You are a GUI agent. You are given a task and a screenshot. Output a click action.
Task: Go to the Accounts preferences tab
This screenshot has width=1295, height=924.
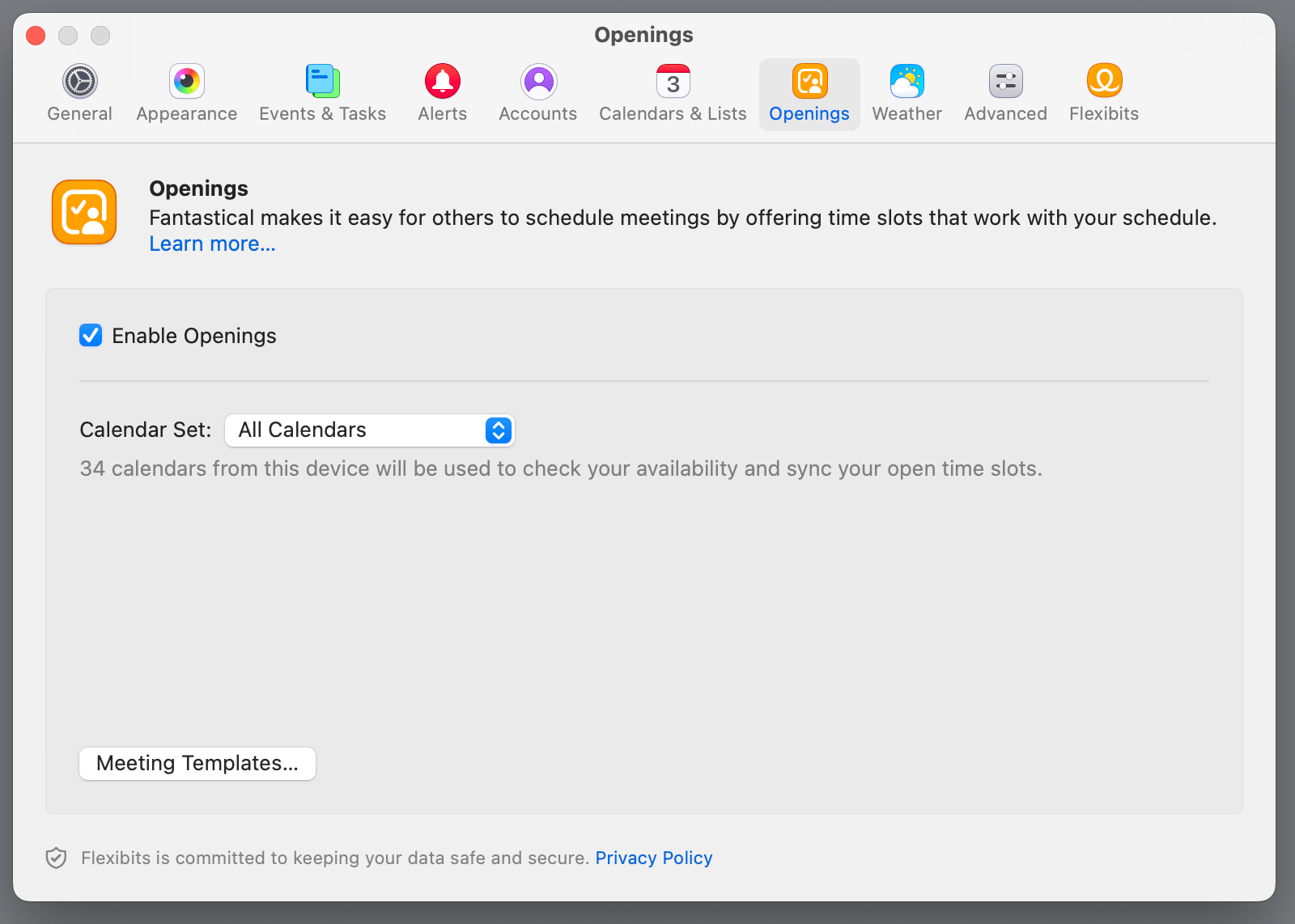click(538, 94)
